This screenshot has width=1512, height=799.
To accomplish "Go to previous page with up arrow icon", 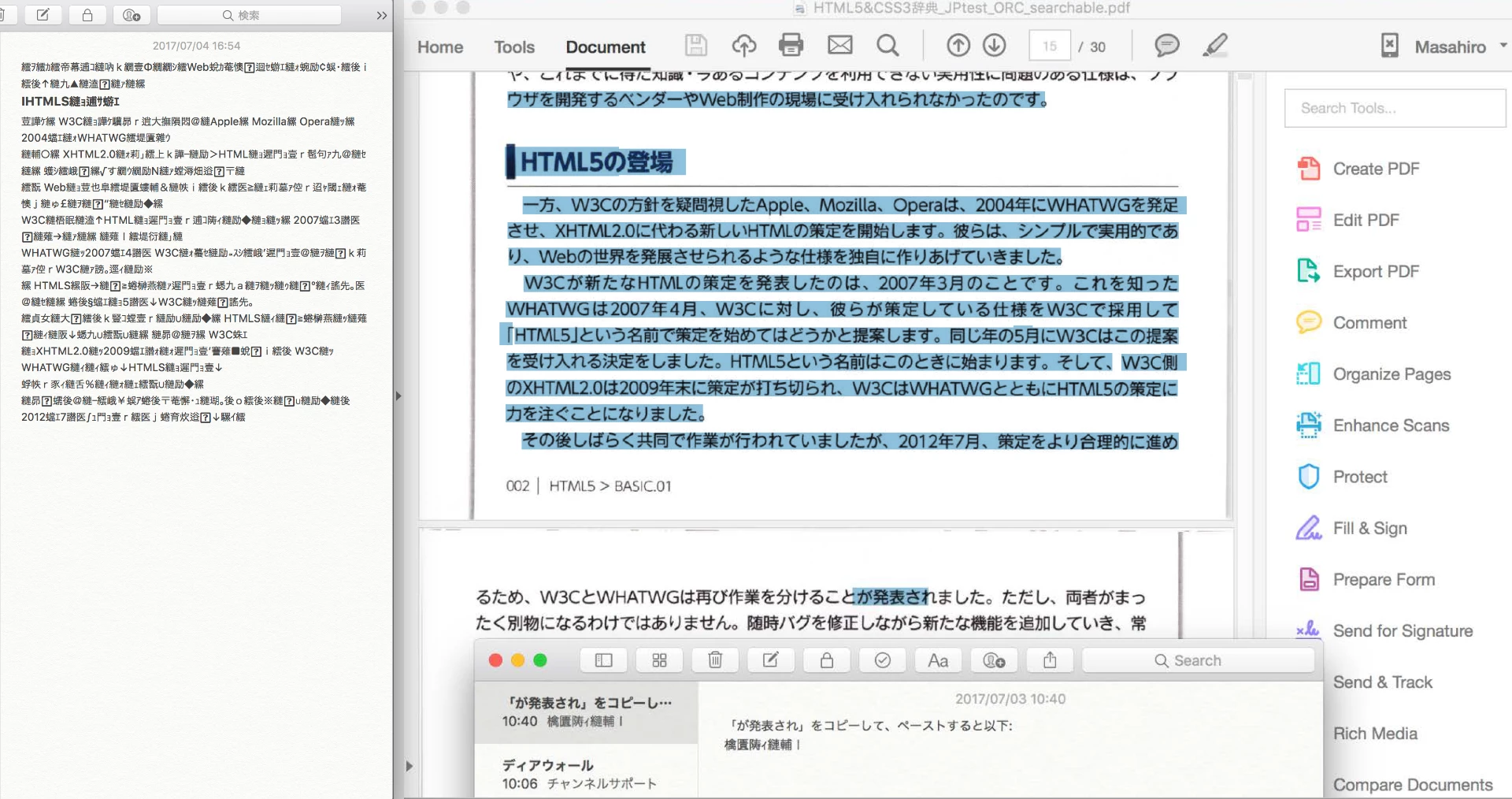I will point(958,46).
